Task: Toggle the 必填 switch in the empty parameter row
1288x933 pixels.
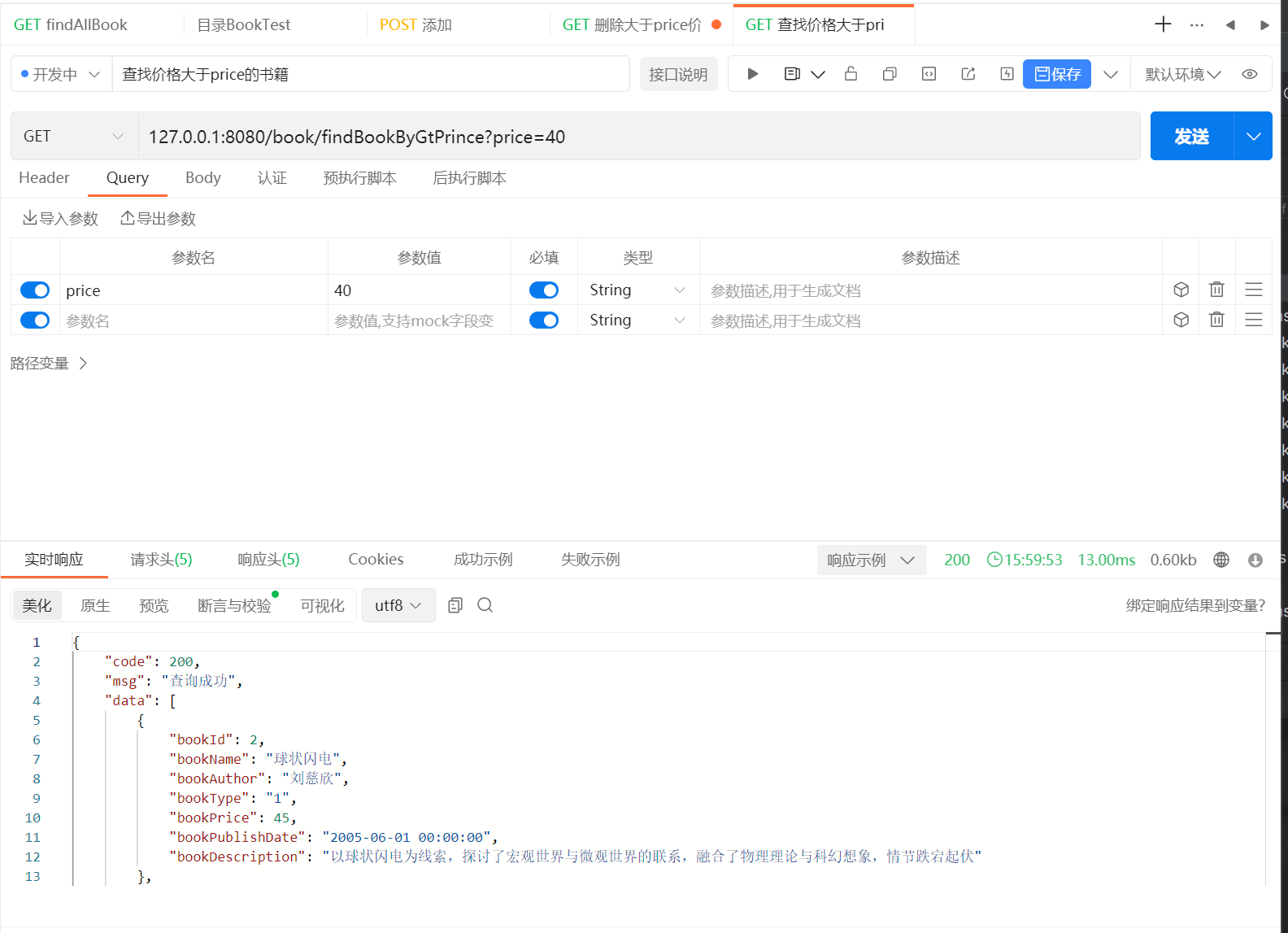Action: [544, 320]
